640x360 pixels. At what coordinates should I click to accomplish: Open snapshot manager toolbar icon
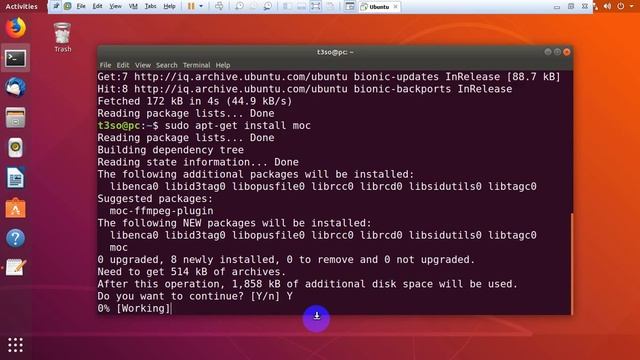click(268, 6)
